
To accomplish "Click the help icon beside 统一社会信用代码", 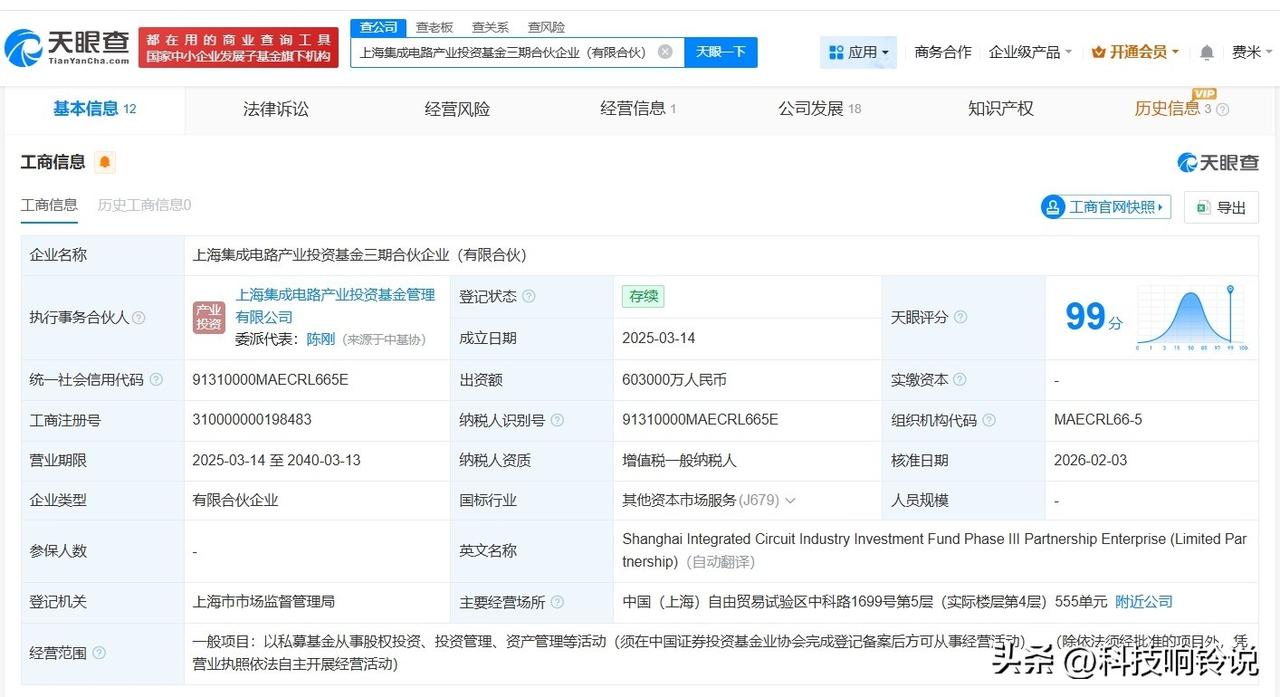I will pyautogui.click(x=155, y=380).
